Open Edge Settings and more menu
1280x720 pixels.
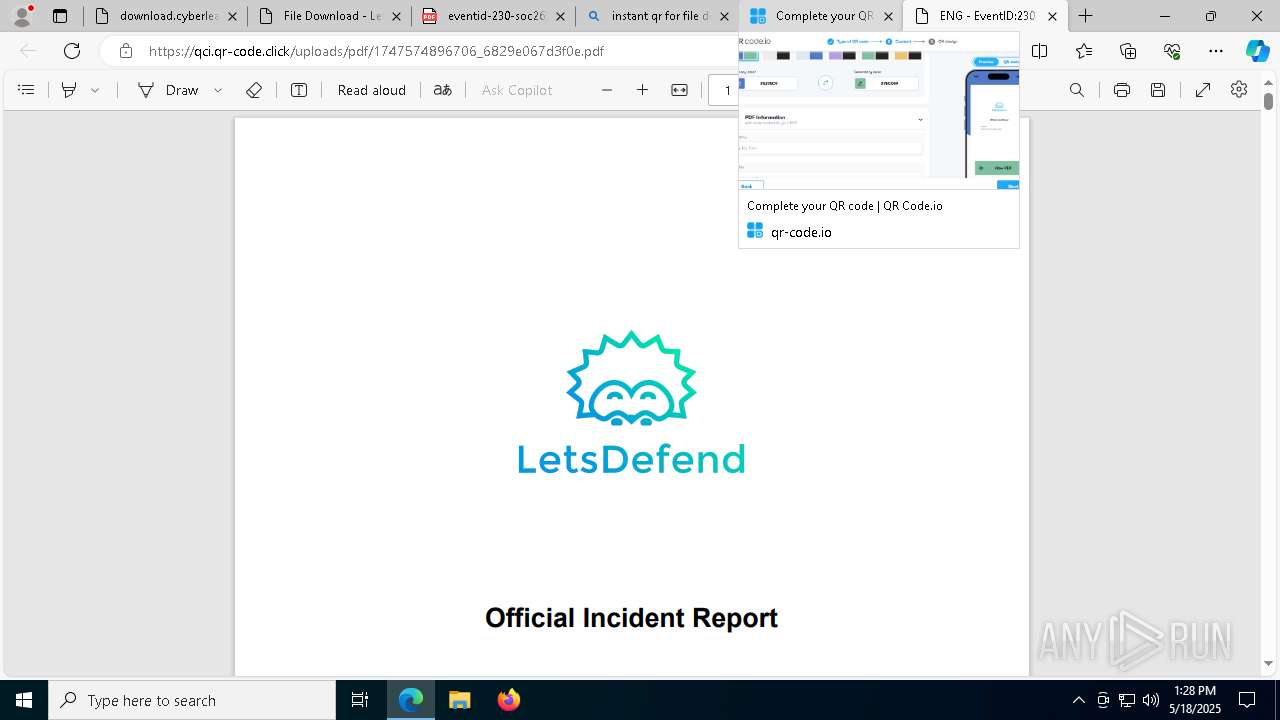click(x=1216, y=51)
